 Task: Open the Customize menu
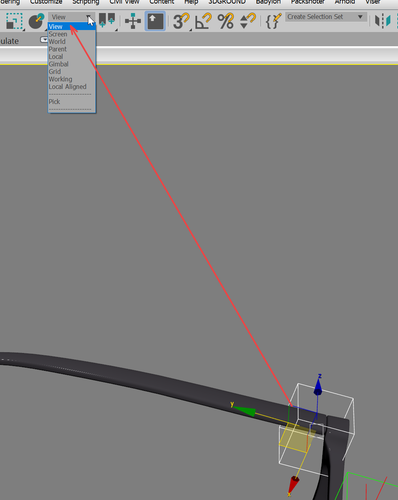click(46, 2)
